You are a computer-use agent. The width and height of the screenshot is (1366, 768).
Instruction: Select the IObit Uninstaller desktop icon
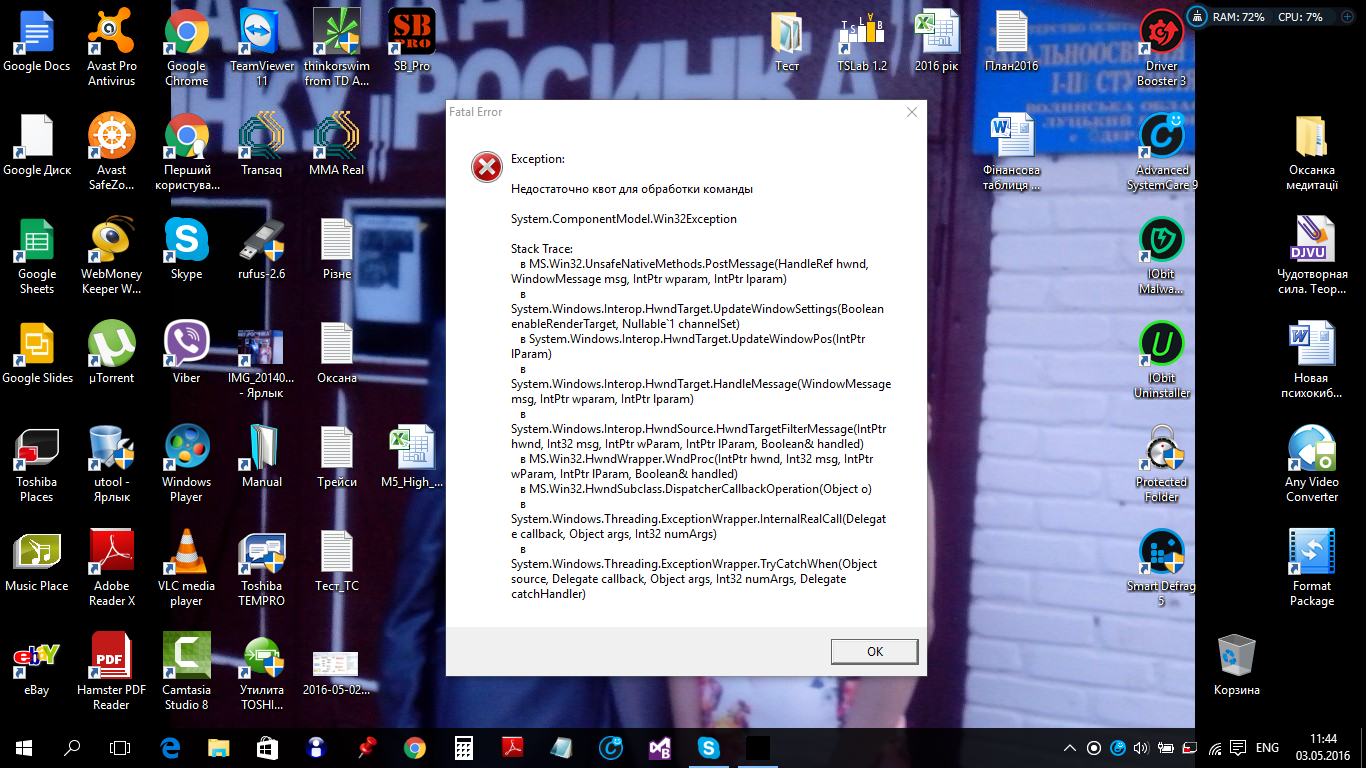[1162, 359]
